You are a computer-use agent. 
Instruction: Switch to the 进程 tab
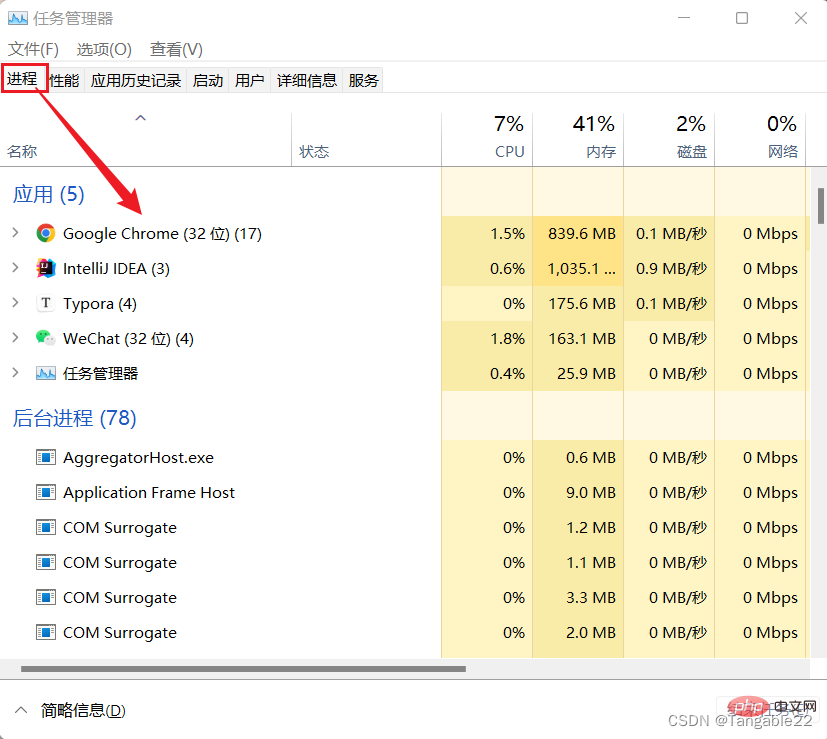[x=22, y=79]
